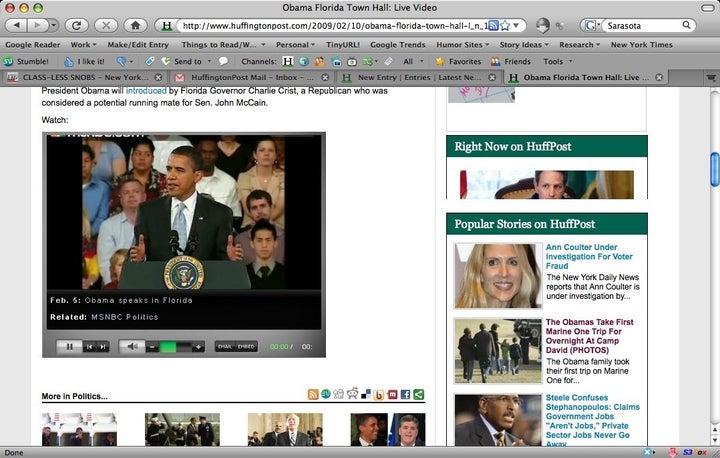Click the StumbleUpon Stumble! logo icon

coord(8,61)
